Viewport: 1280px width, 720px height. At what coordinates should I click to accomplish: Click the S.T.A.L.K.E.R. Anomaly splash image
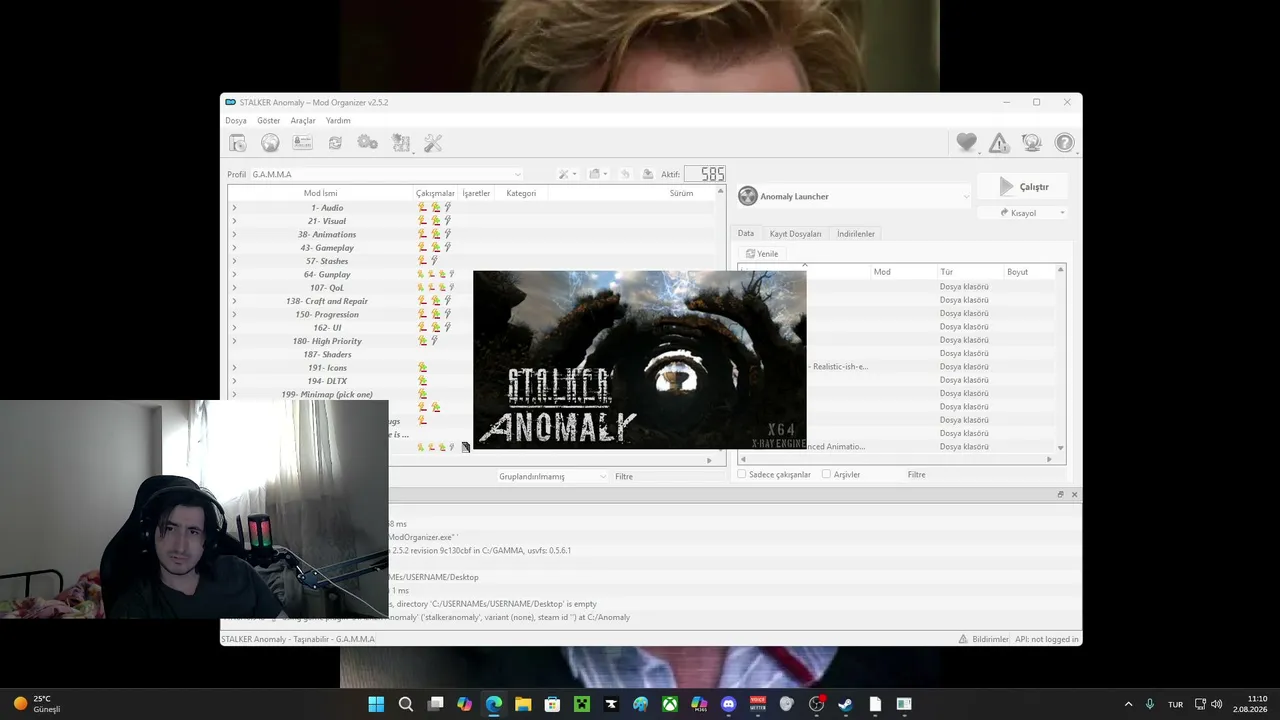point(639,359)
